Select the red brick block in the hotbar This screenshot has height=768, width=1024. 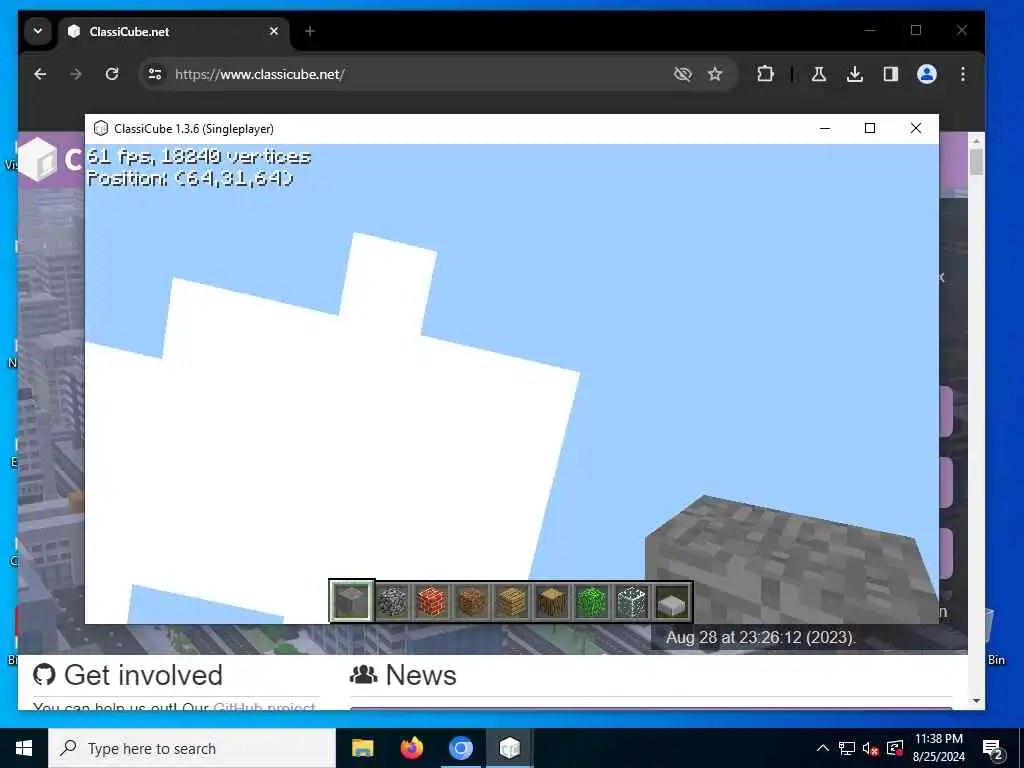432,600
